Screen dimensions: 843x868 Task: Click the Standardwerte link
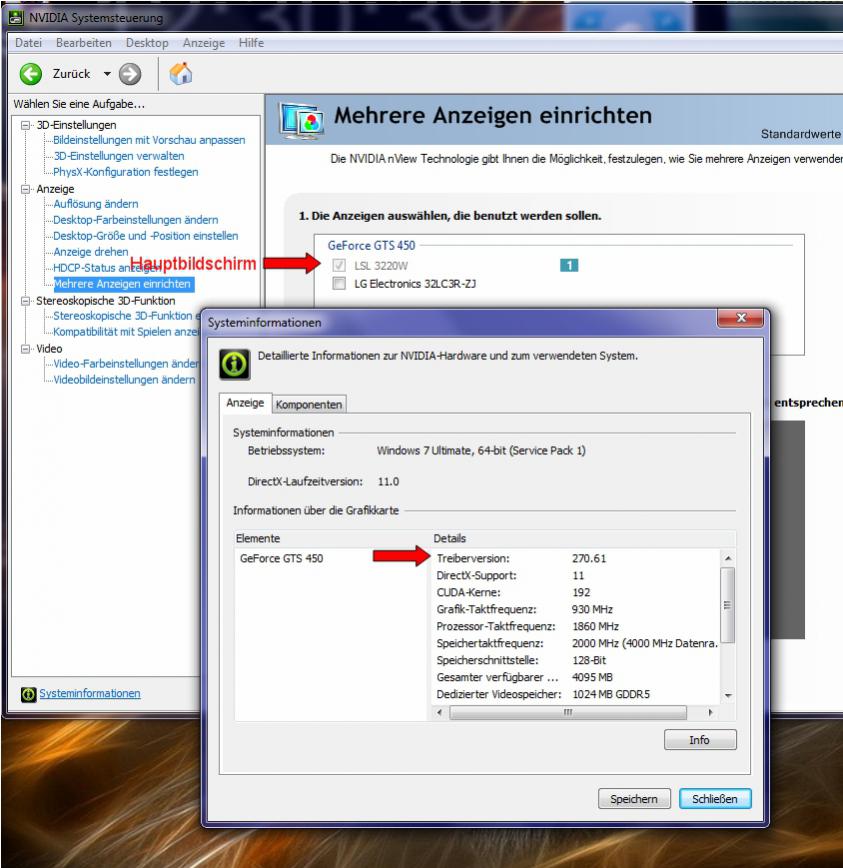tap(800, 134)
